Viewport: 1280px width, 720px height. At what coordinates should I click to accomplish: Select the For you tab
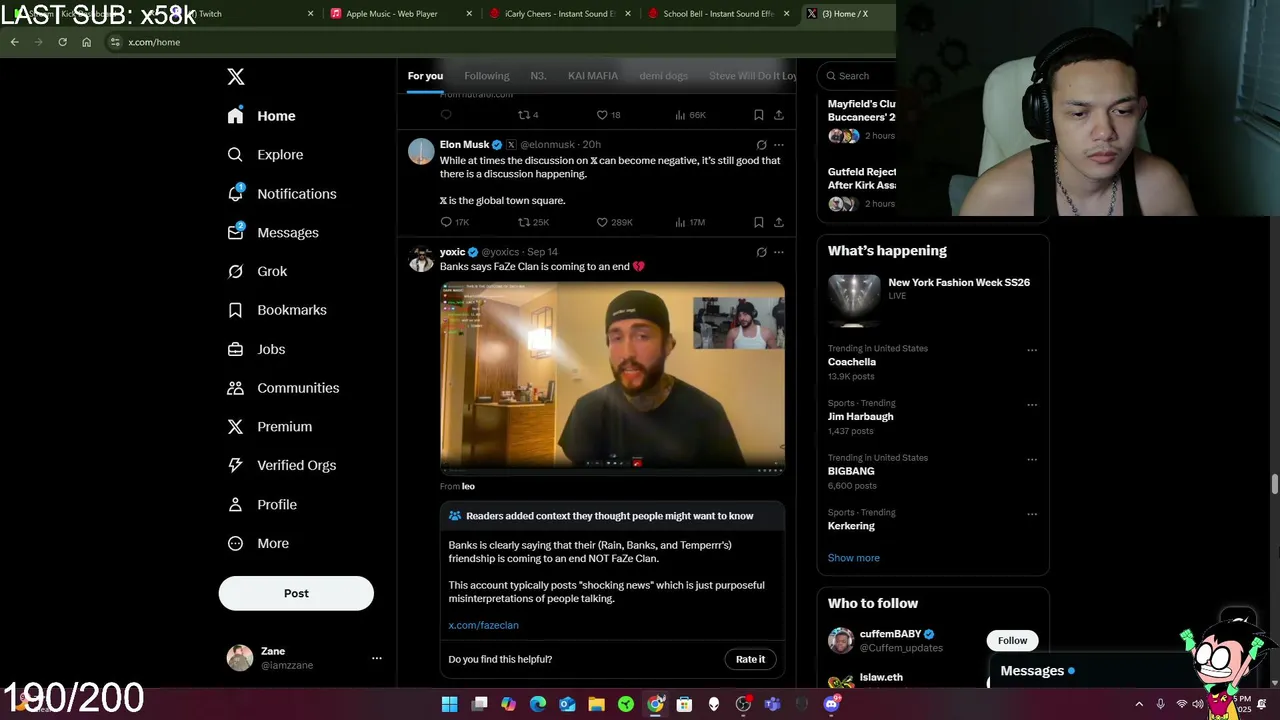pyautogui.click(x=425, y=76)
